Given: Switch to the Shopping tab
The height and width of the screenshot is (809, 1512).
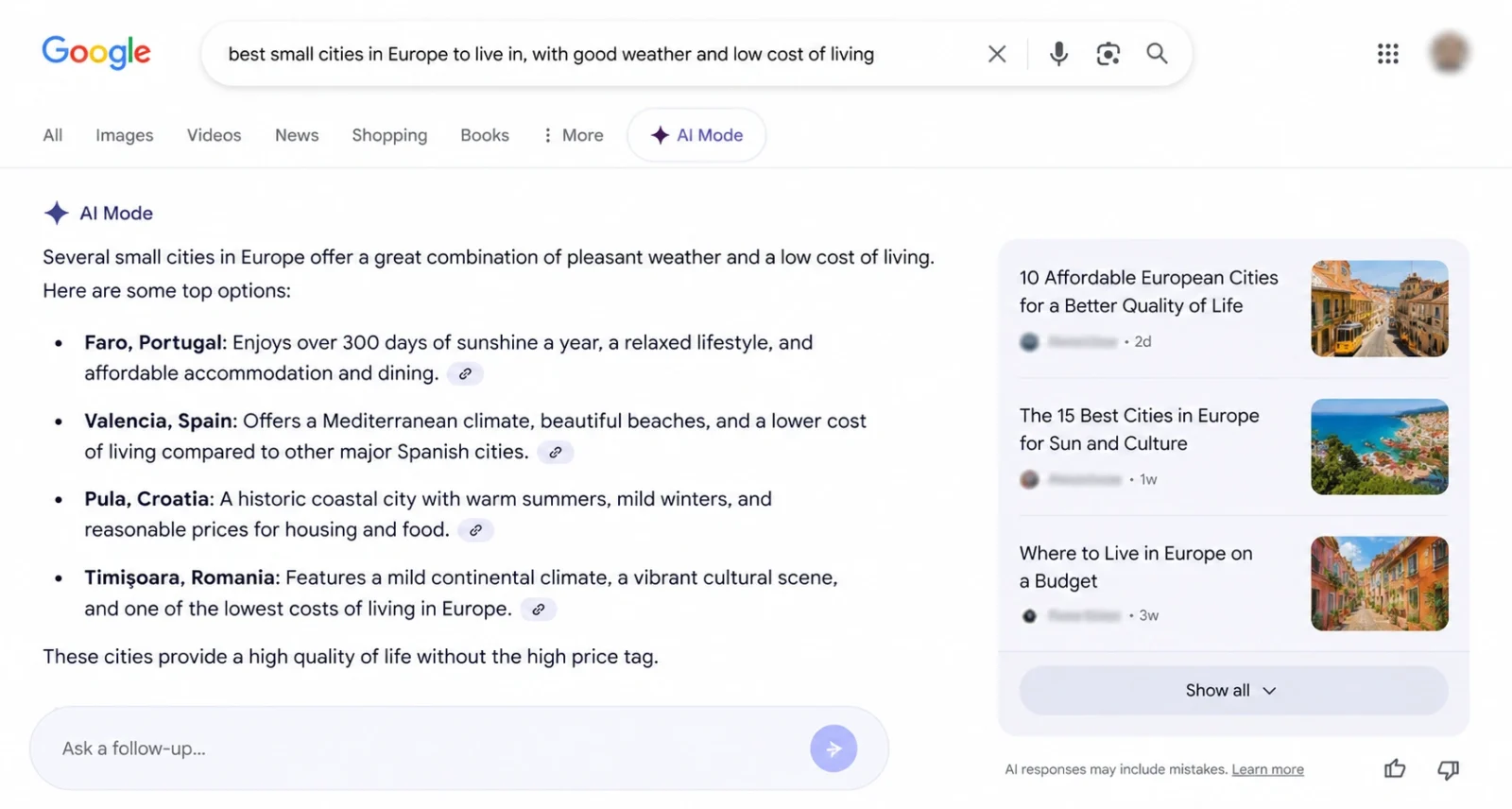Looking at the screenshot, I should coord(389,135).
